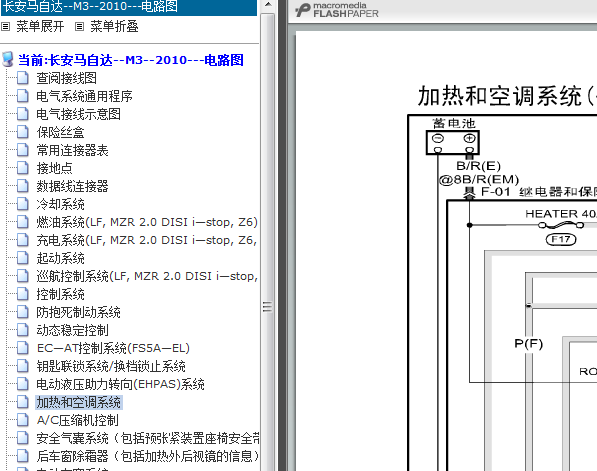Open 充电系统(LF, MZR 2.0 DISI i-stop) entry
Viewport: 597px width, 471px height.
147,240
